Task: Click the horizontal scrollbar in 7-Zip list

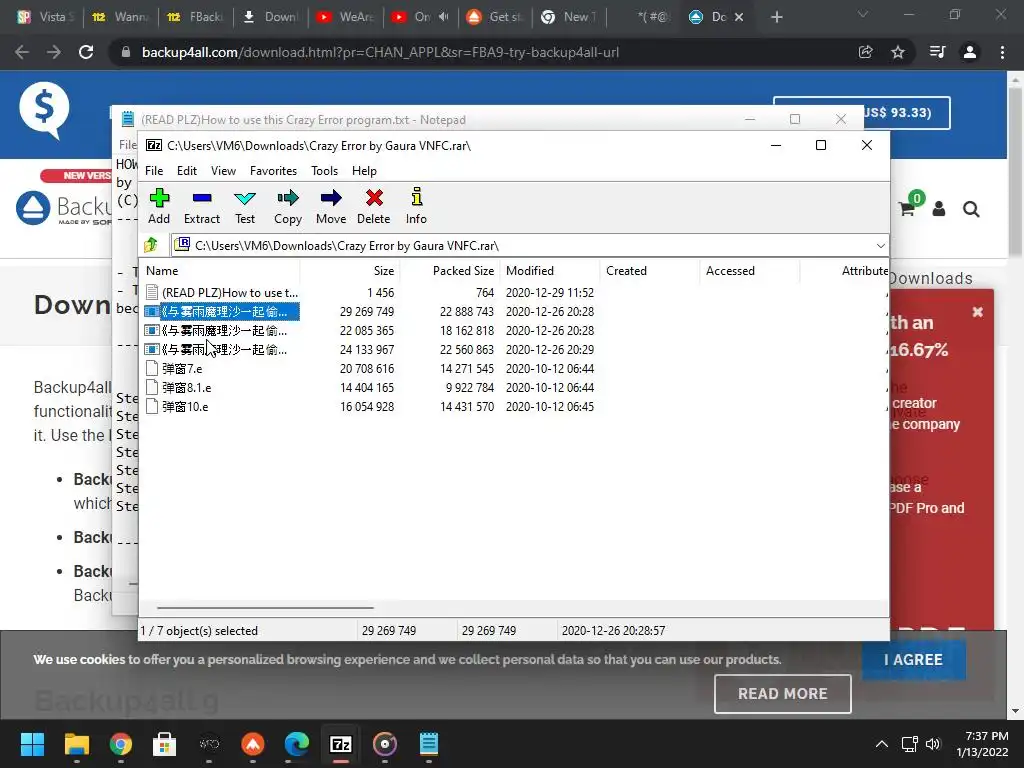Action: click(x=266, y=607)
